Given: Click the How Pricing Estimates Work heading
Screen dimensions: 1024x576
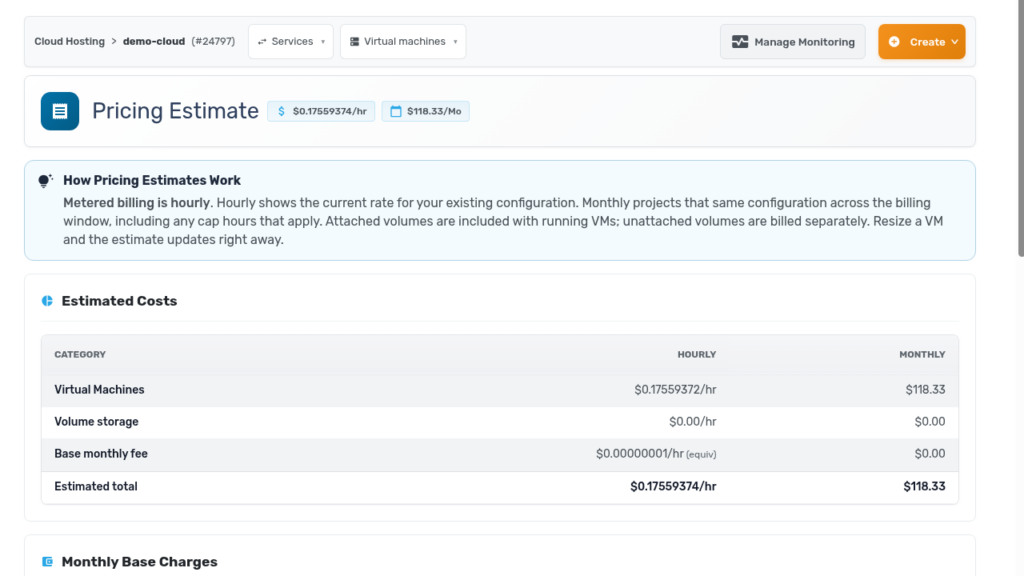Looking at the screenshot, I should coord(152,180).
